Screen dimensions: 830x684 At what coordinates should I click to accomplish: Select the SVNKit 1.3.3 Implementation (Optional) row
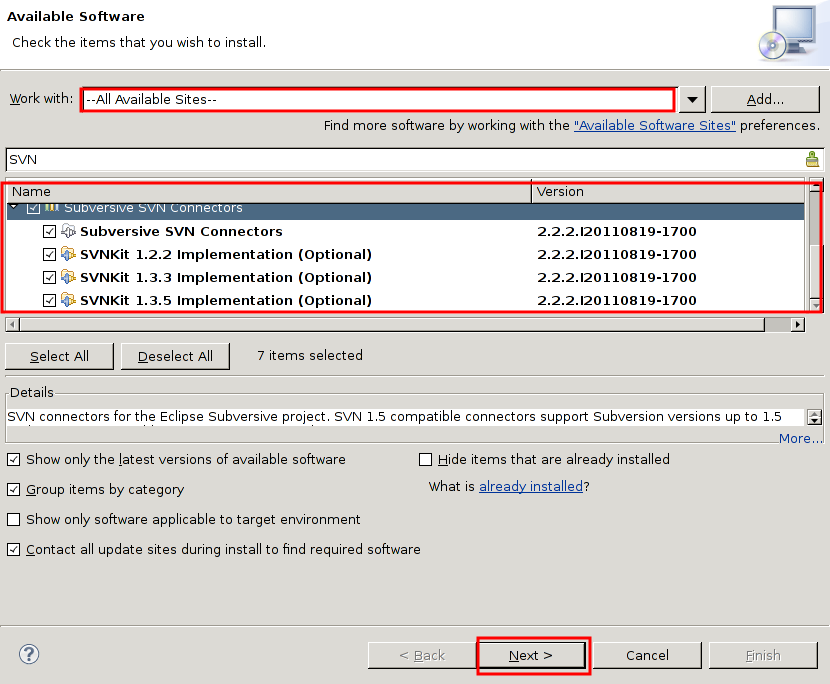(x=405, y=277)
